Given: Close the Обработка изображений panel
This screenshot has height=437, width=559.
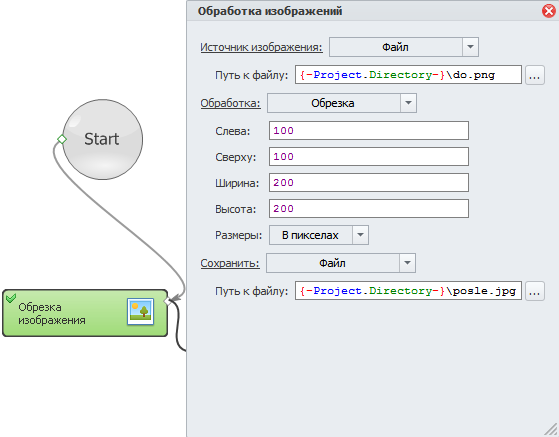Looking at the screenshot, I should (549, 11).
